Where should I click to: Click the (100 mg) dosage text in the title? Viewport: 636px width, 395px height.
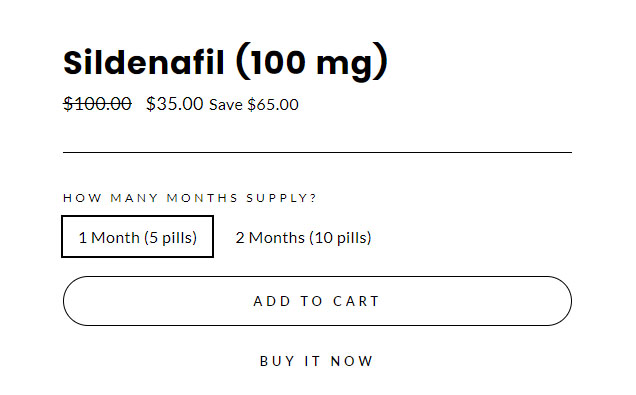pos(312,62)
